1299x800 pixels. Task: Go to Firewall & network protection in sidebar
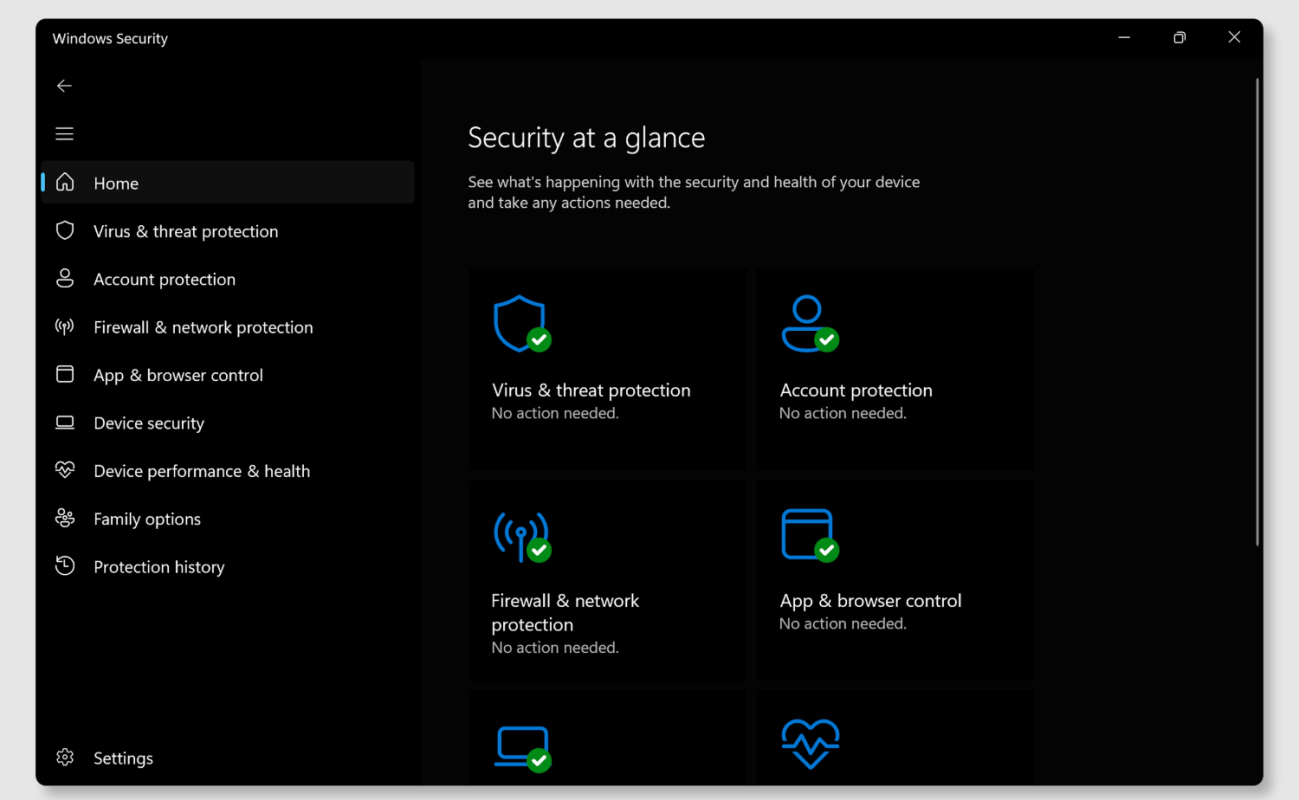[228, 327]
